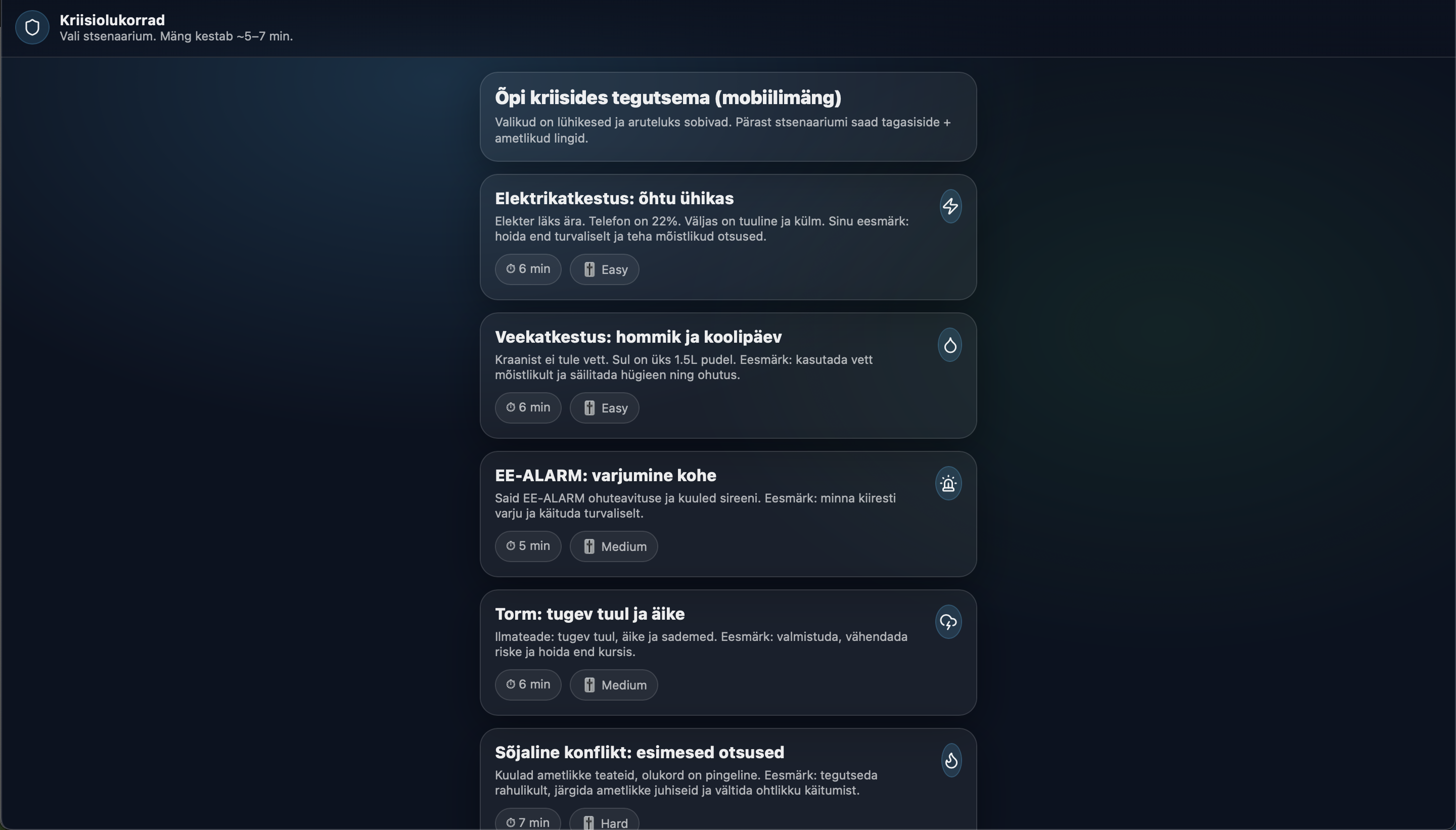Click the Easy badge on Elektrikatkestus card
Viewport: 1456px width, 830px height.
tap(603, 268)
